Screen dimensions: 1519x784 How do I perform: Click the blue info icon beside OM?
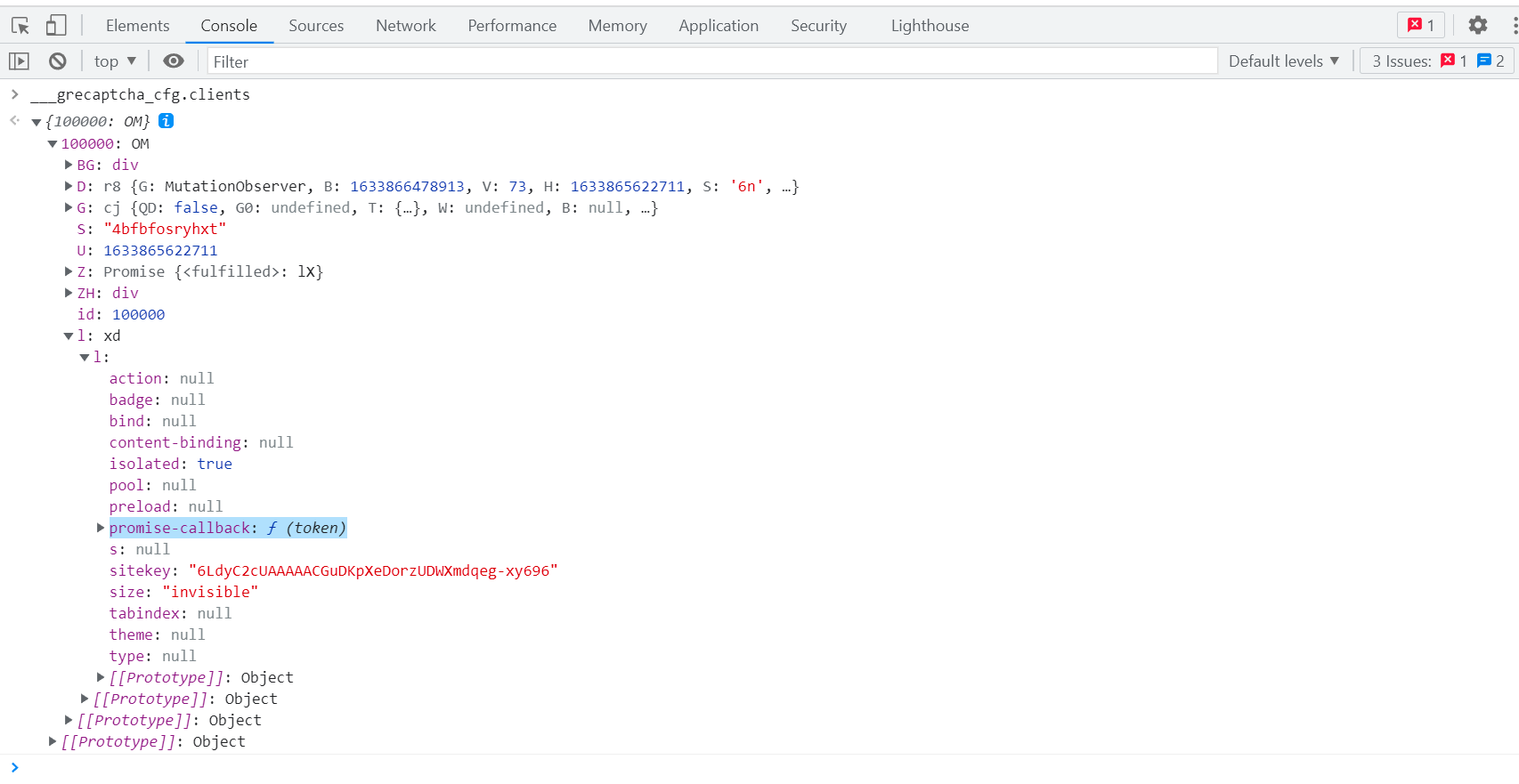[x=167, y=121]
